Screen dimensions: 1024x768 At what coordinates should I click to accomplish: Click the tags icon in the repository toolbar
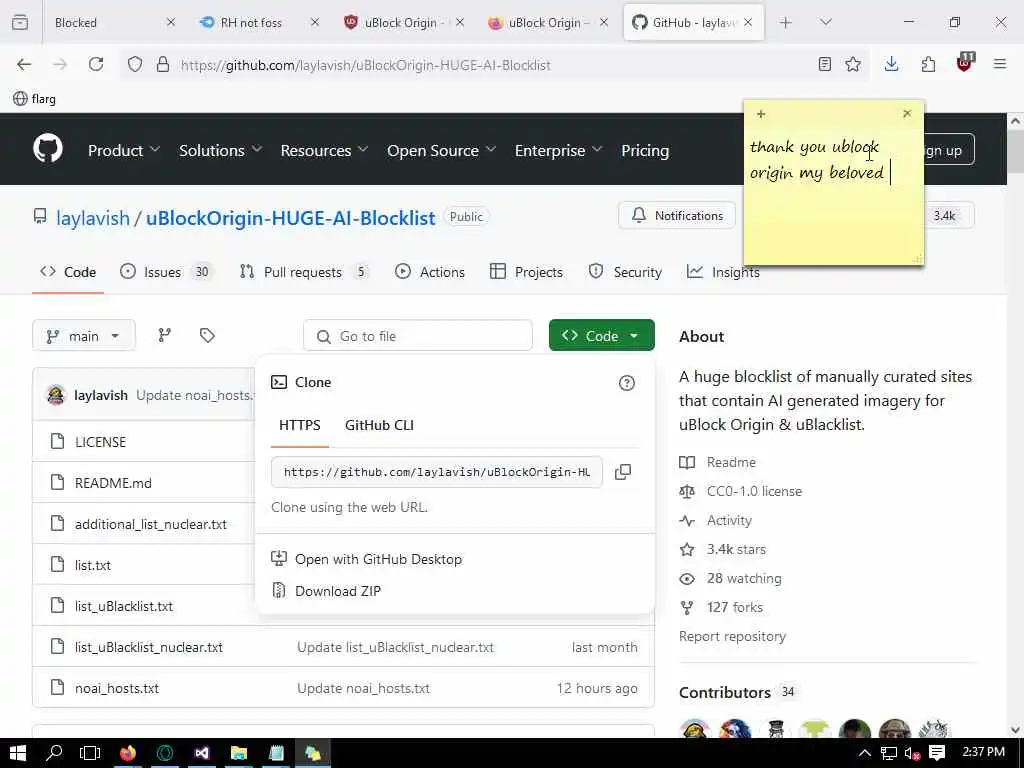[207, 335]
